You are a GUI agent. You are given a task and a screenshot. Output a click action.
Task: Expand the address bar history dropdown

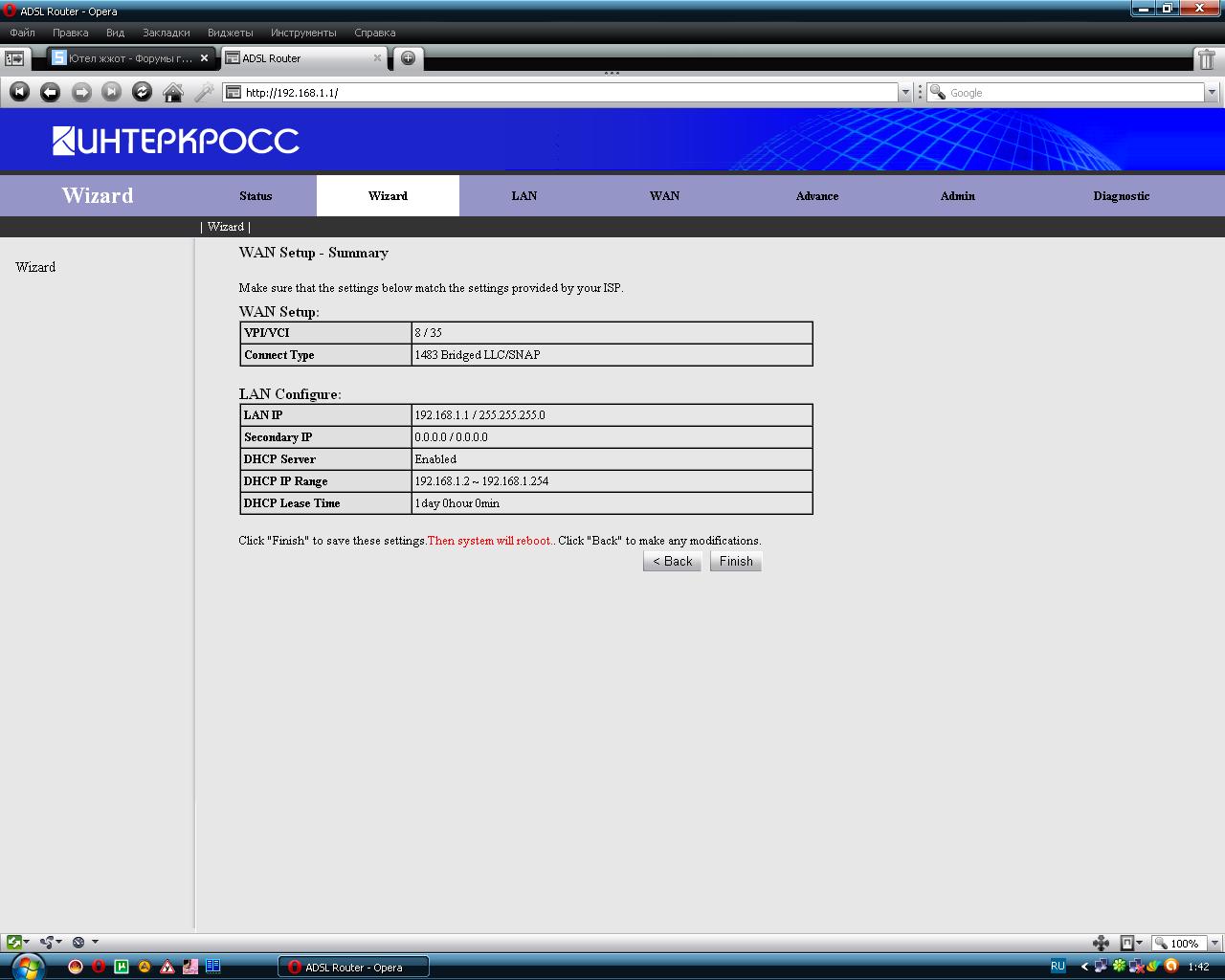(x=904, y=93)
